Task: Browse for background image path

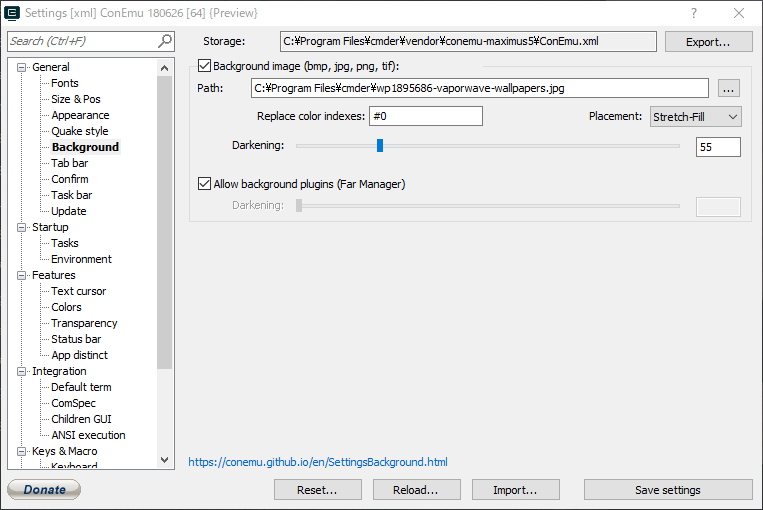Action: point(728,89)
